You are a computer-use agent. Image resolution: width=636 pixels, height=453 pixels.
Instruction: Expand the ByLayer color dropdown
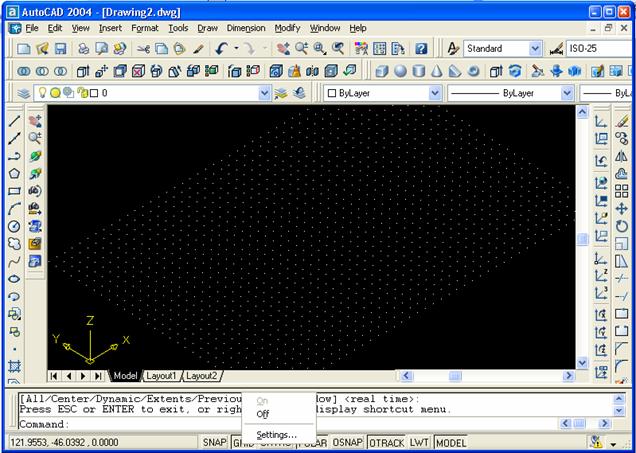coord(435,93)
